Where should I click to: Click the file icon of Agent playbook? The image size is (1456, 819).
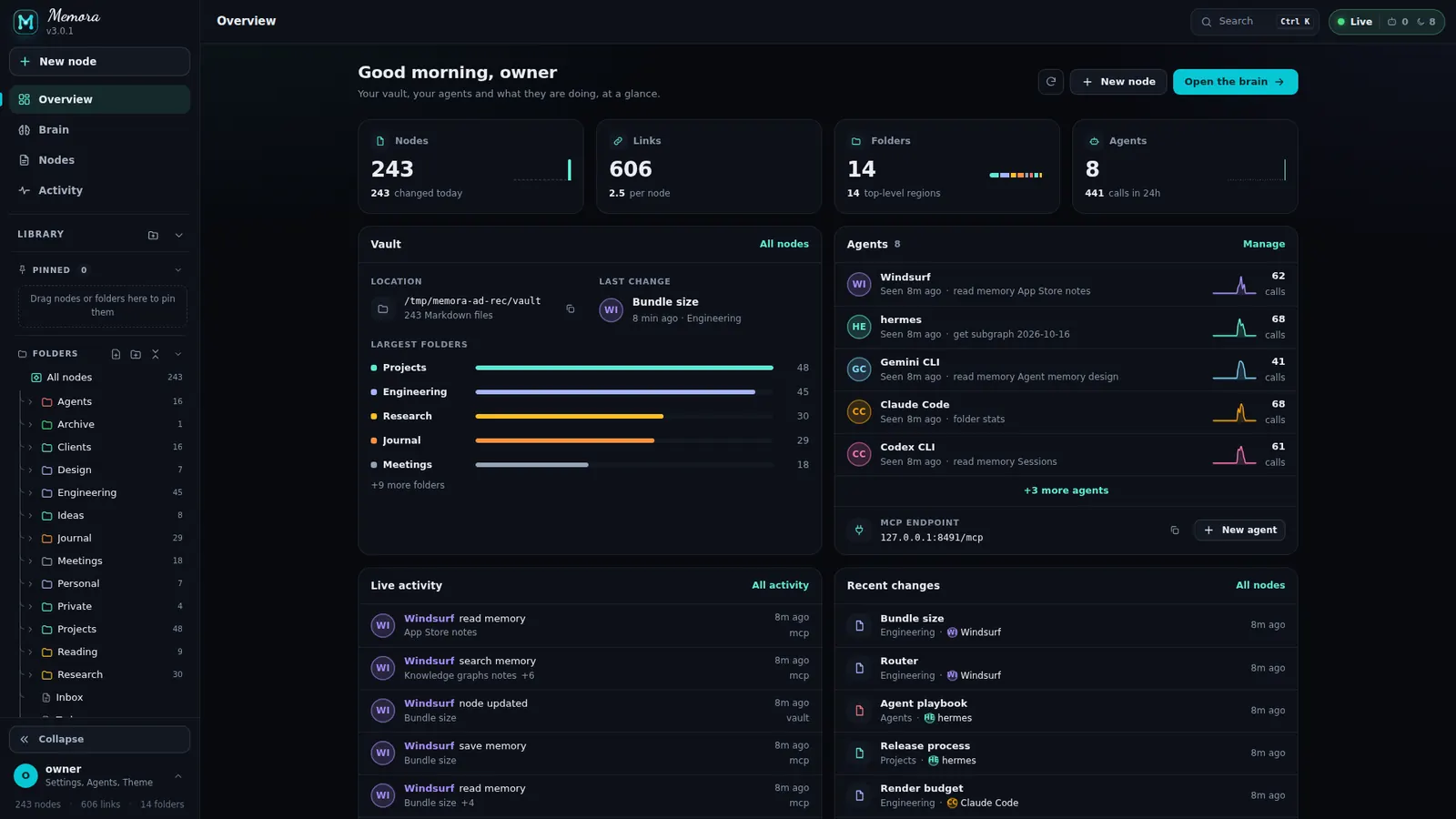pos(859,711)
